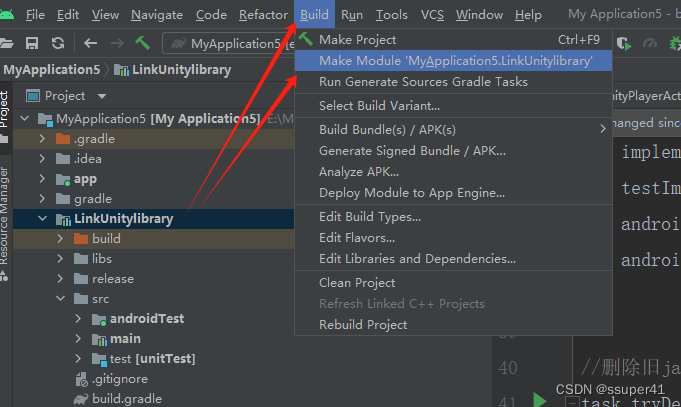Click the Android Studio logo icon

point(6,14)
